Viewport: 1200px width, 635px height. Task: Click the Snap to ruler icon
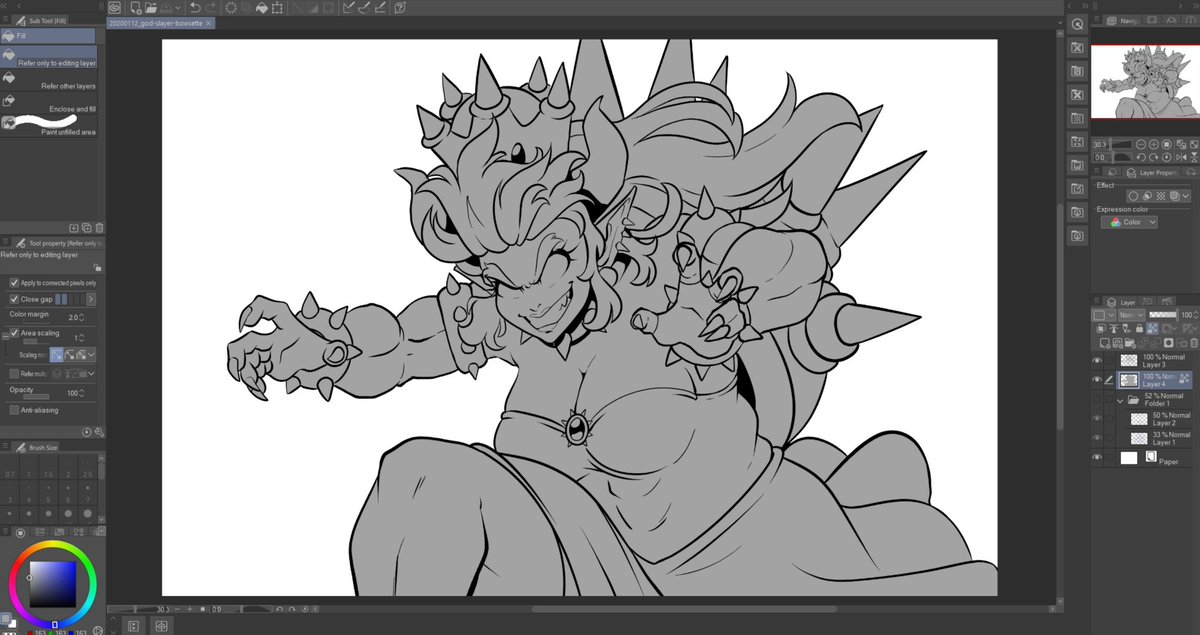coord(348,7)
